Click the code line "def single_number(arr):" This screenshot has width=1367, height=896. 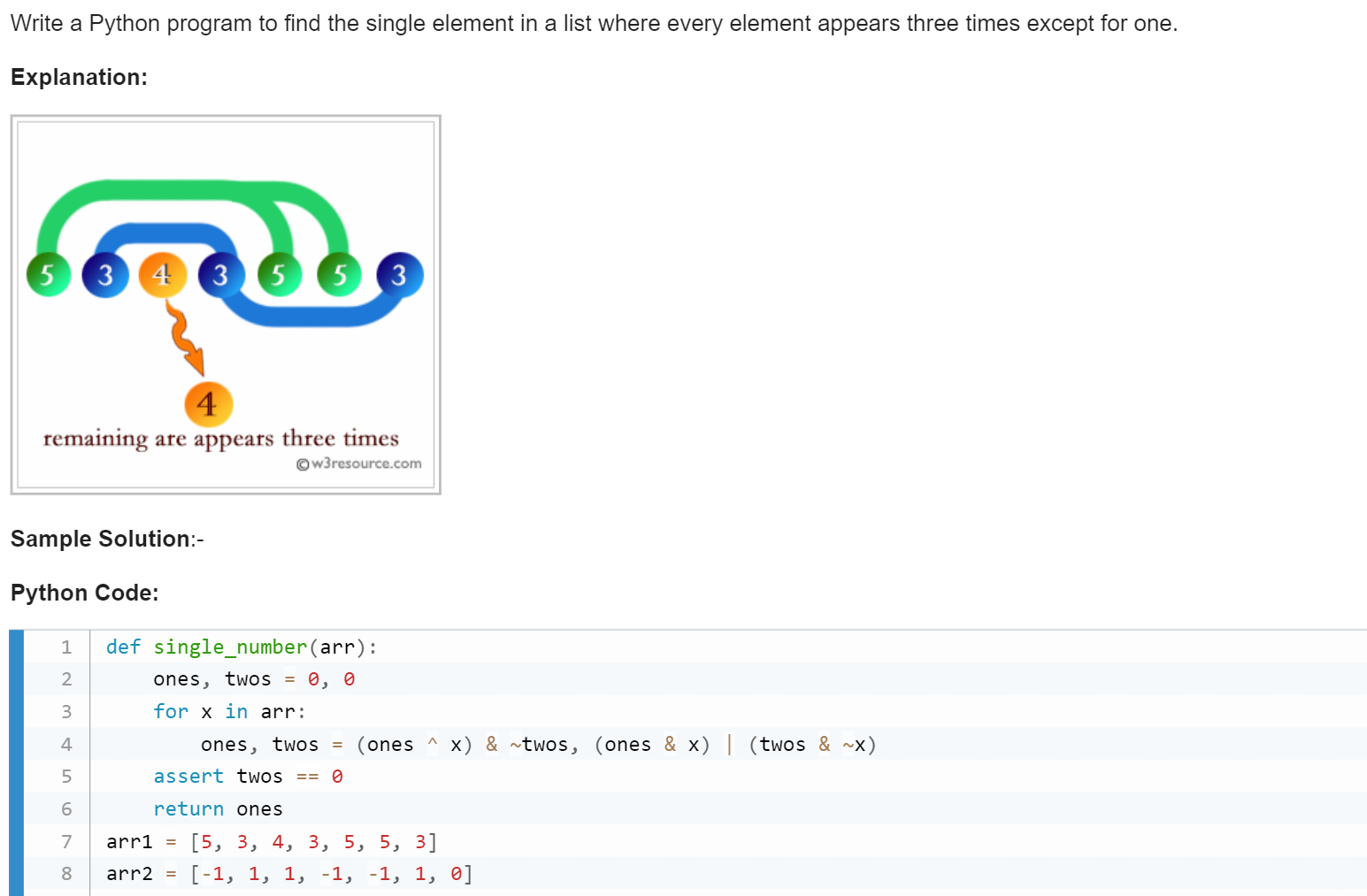point(242,647)
